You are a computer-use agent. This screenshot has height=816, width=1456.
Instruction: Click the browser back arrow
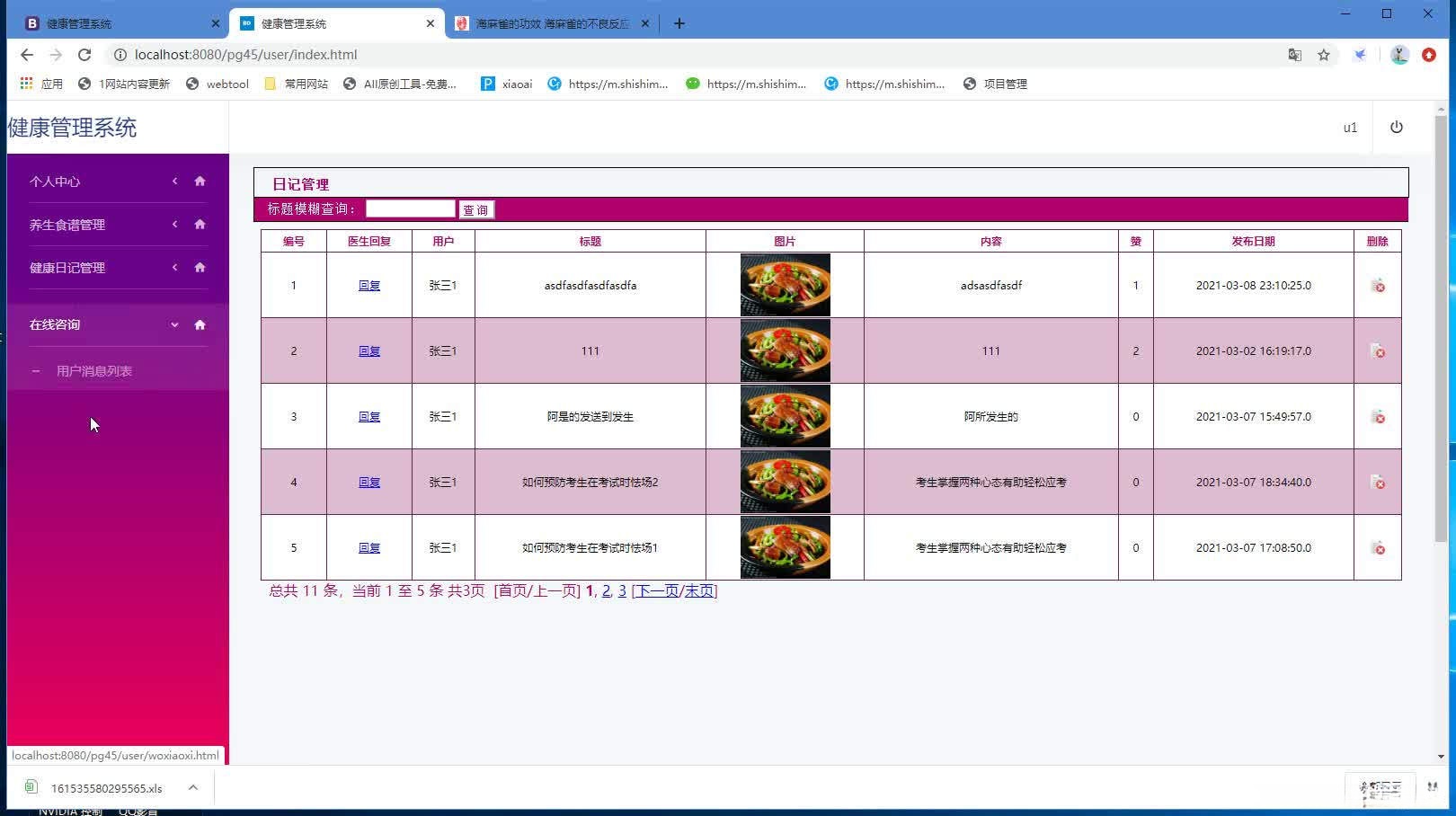point(26,55)
